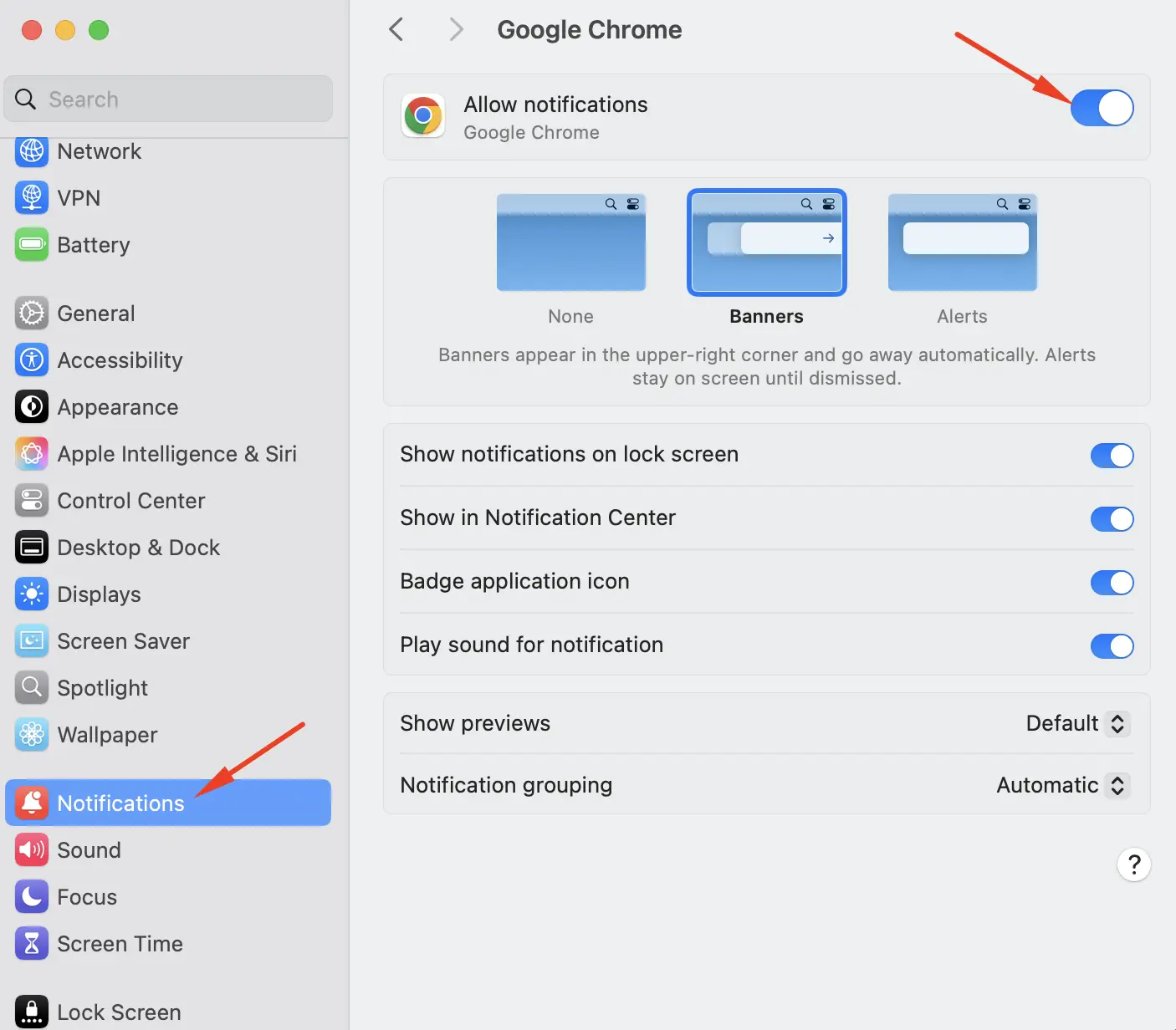Screen dimensions: 1176x1030
Task: Click inside the Search field
Action: point(167,99)
